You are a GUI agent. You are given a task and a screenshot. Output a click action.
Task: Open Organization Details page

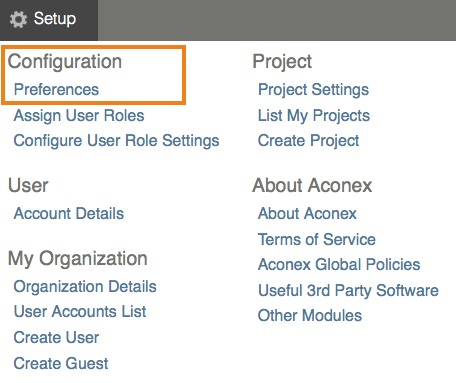(85, 286)
